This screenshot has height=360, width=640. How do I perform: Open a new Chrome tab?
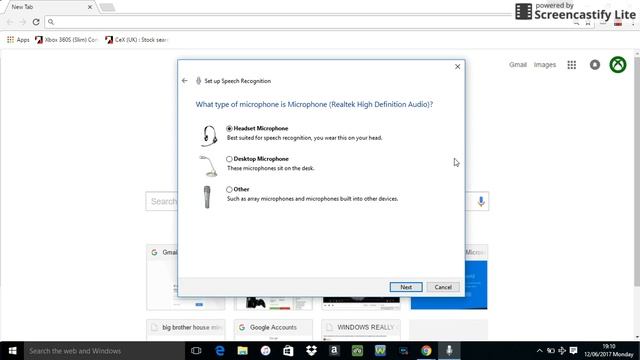pos(107,7)
